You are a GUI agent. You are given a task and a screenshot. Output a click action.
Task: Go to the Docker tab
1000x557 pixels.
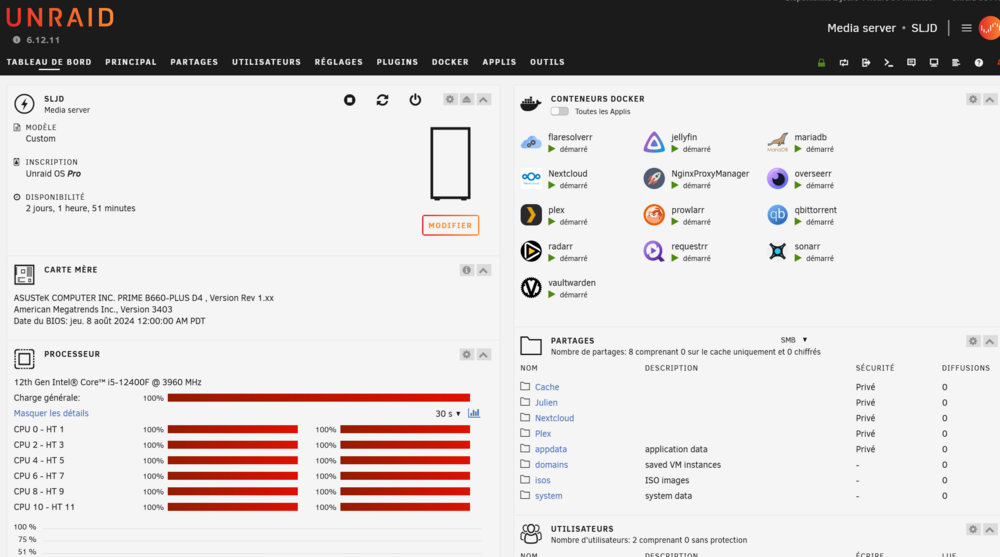450,63
